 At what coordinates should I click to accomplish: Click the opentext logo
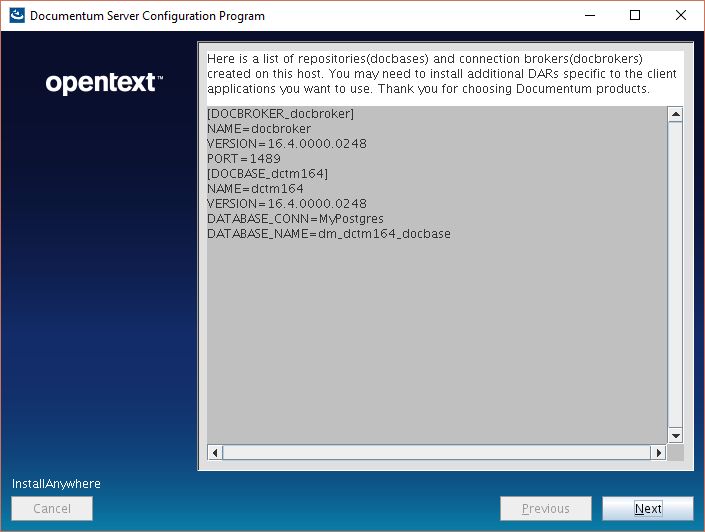[x=104, y=83]
